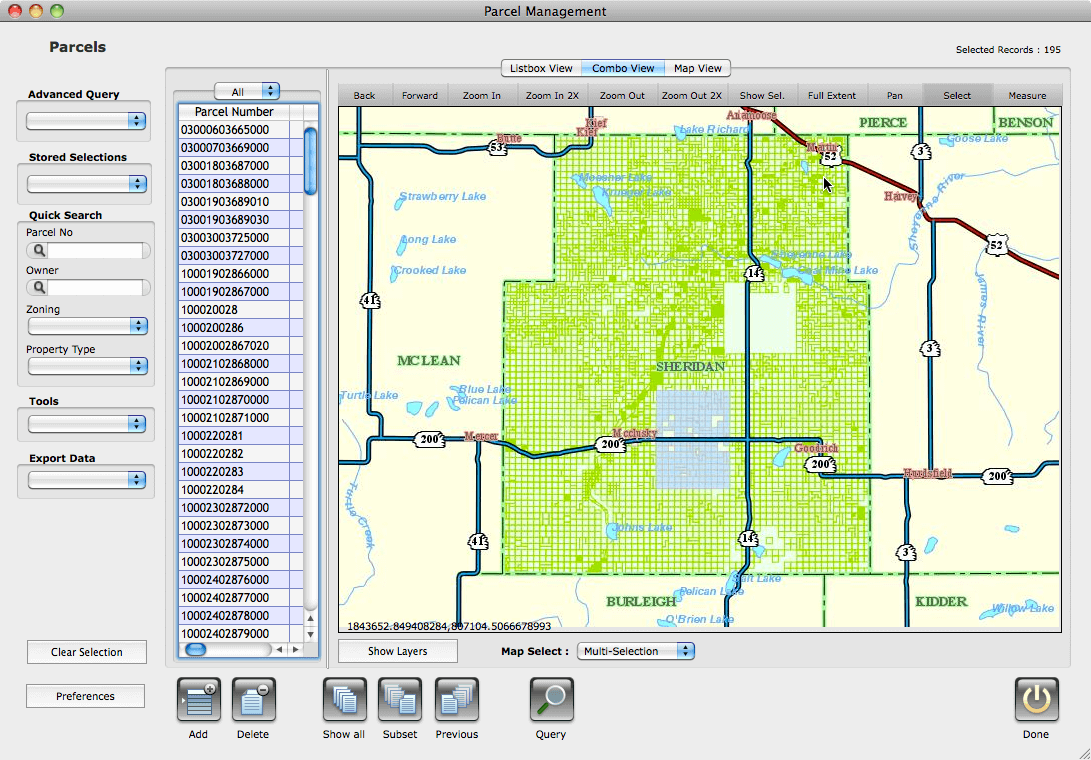Click the Done power icon
The image size is (1091, 760).
pos(1036,699)
